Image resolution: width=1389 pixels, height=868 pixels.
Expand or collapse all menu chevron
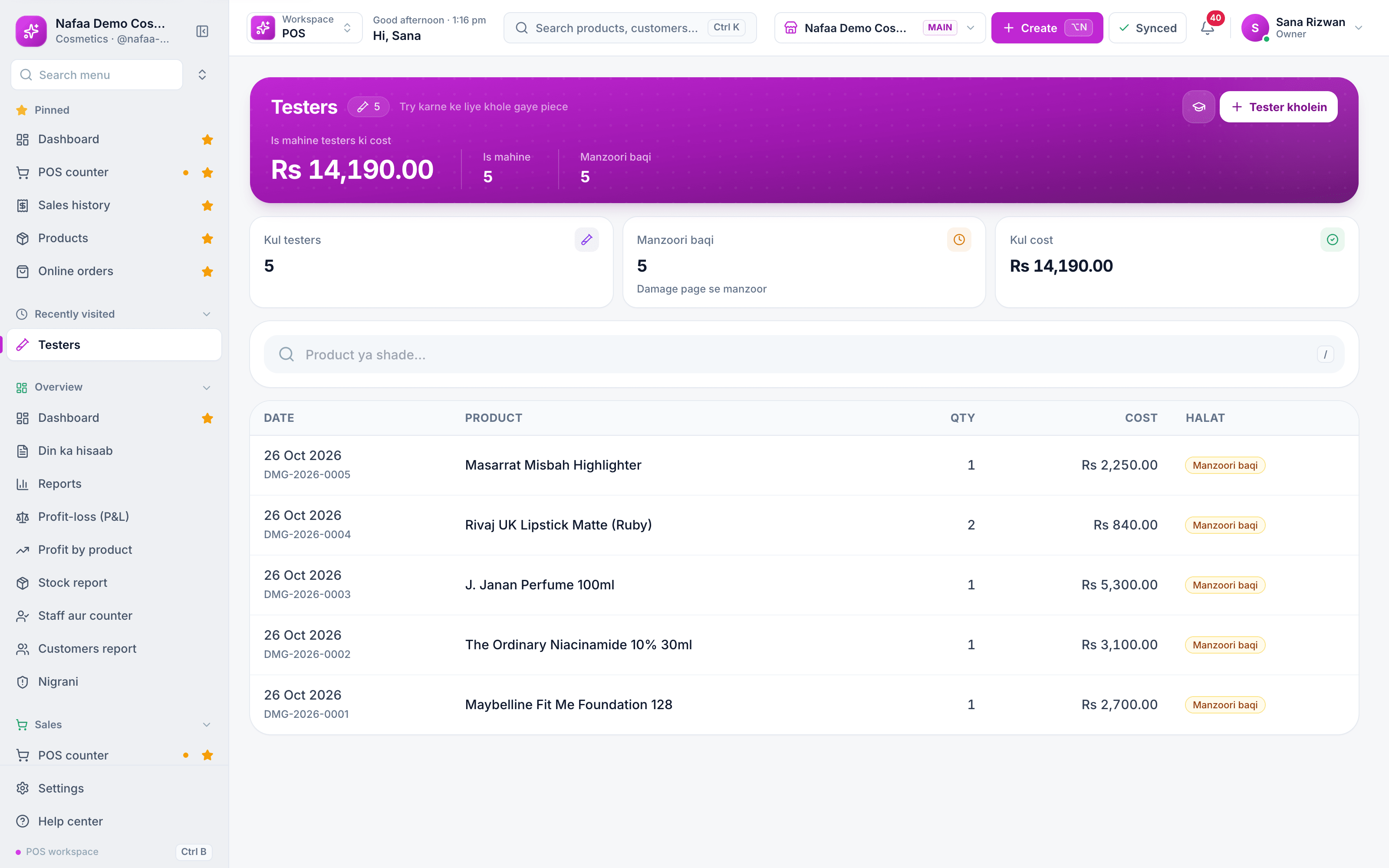click(202, 75)
